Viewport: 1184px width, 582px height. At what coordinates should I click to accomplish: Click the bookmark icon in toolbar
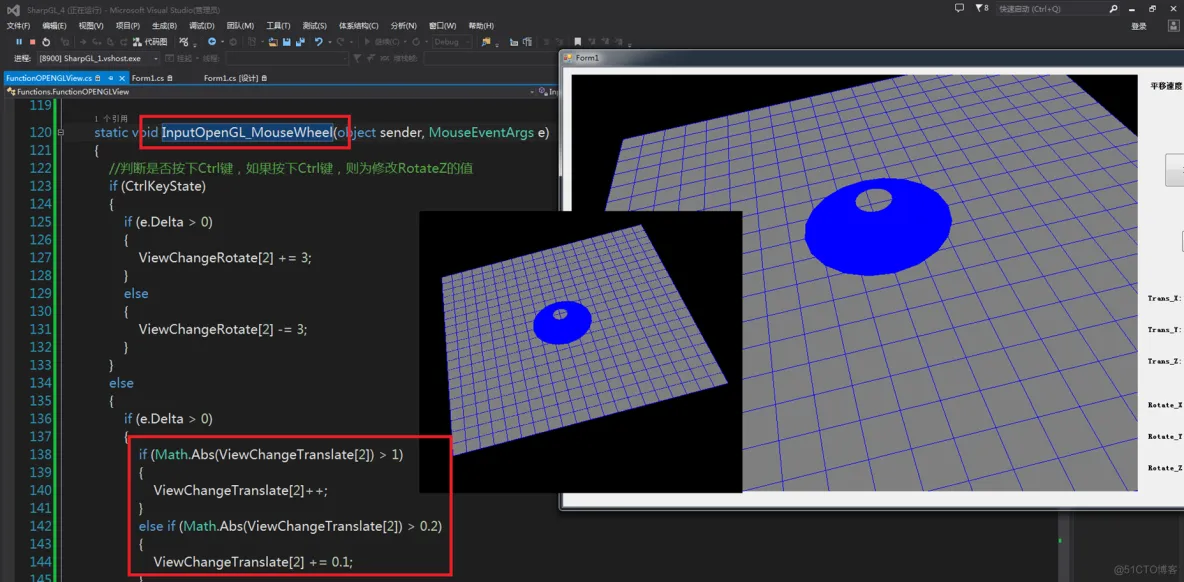[x=578, y=42]
